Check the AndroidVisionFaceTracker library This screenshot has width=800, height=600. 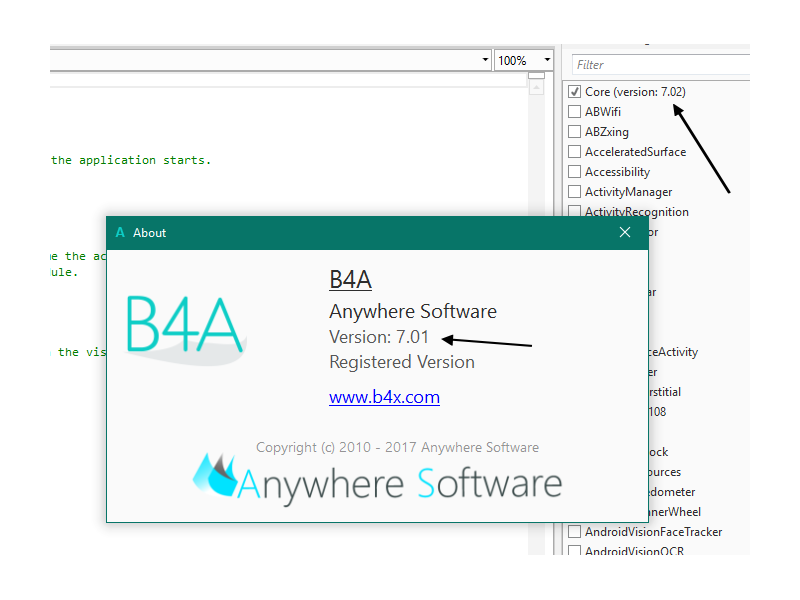tap(574, 532)
